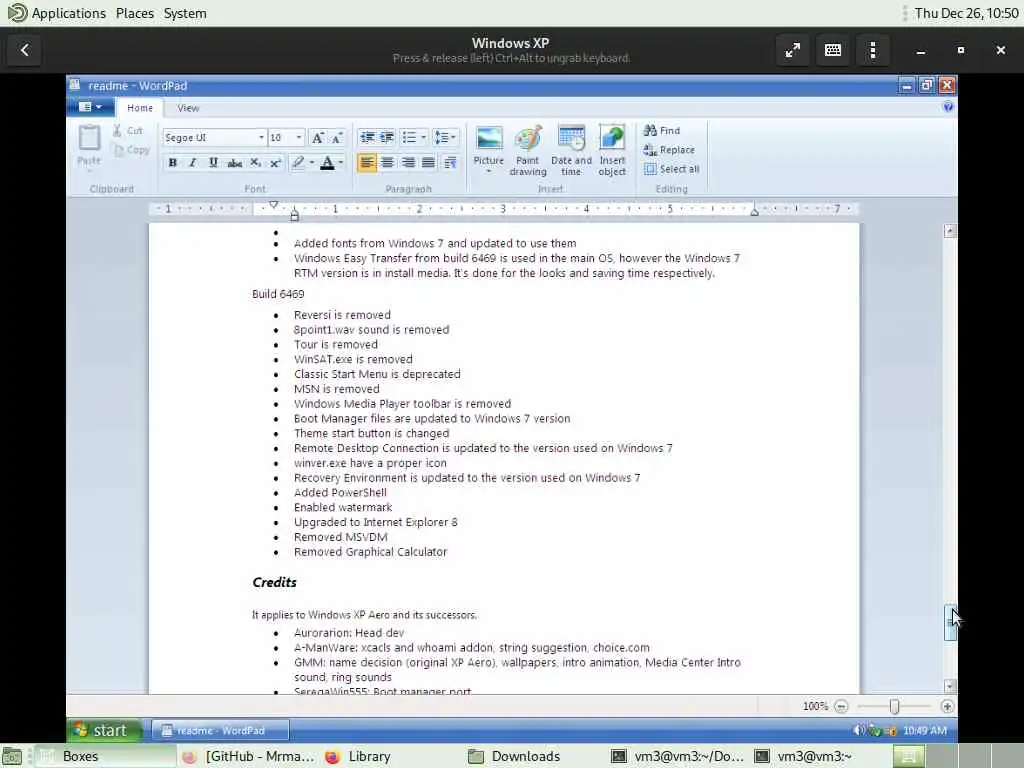Click the zoom in plus button

click(947, 706)
